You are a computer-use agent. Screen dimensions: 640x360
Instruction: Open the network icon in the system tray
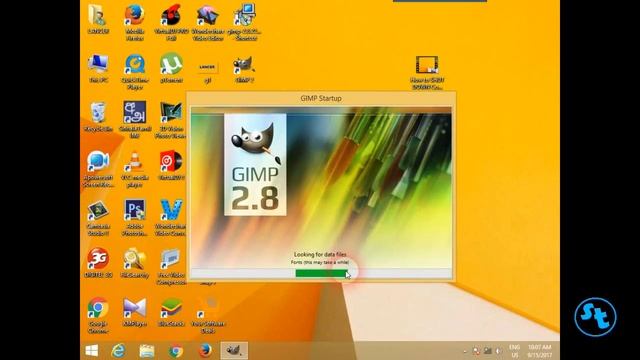488,351
